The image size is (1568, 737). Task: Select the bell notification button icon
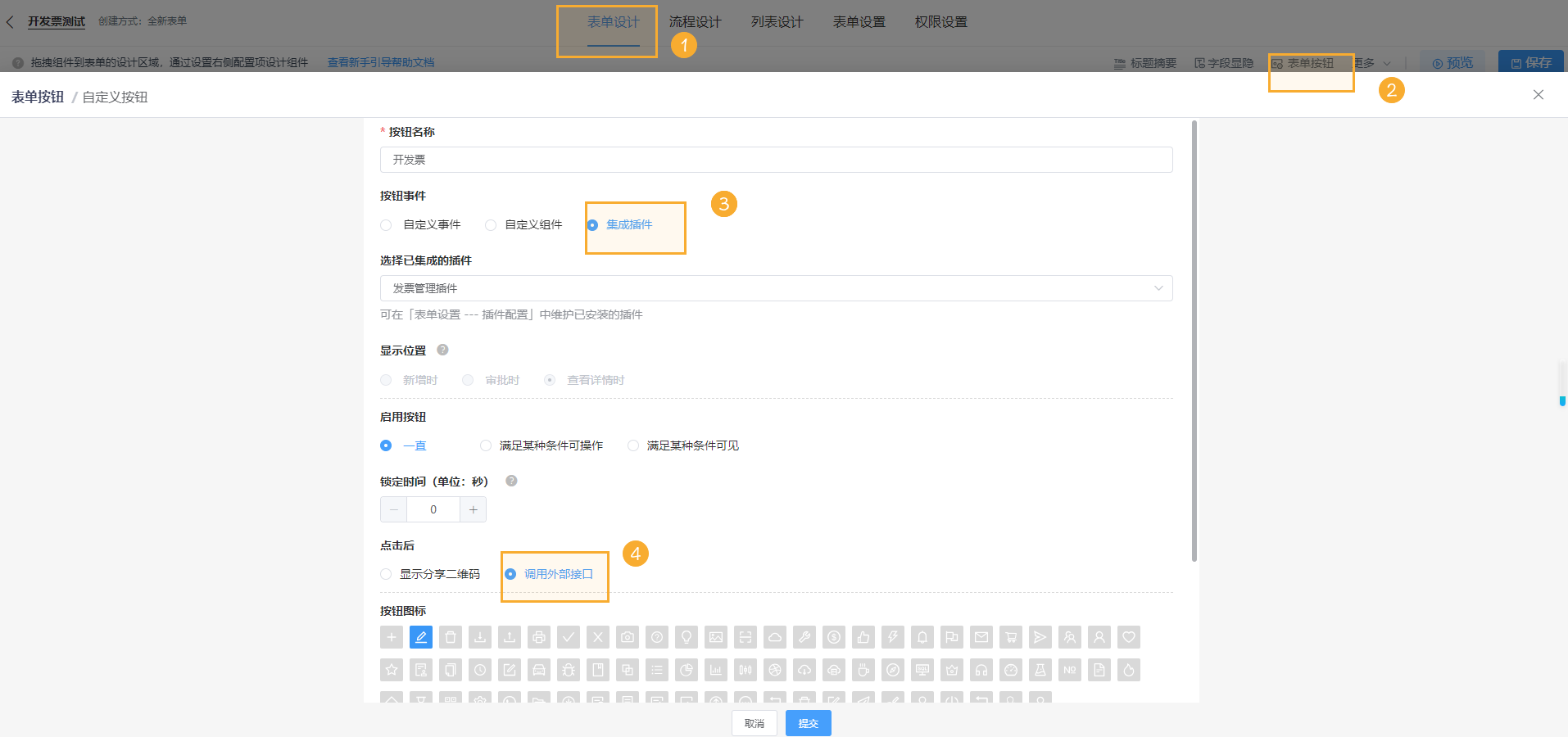click(x=922, y=637)
